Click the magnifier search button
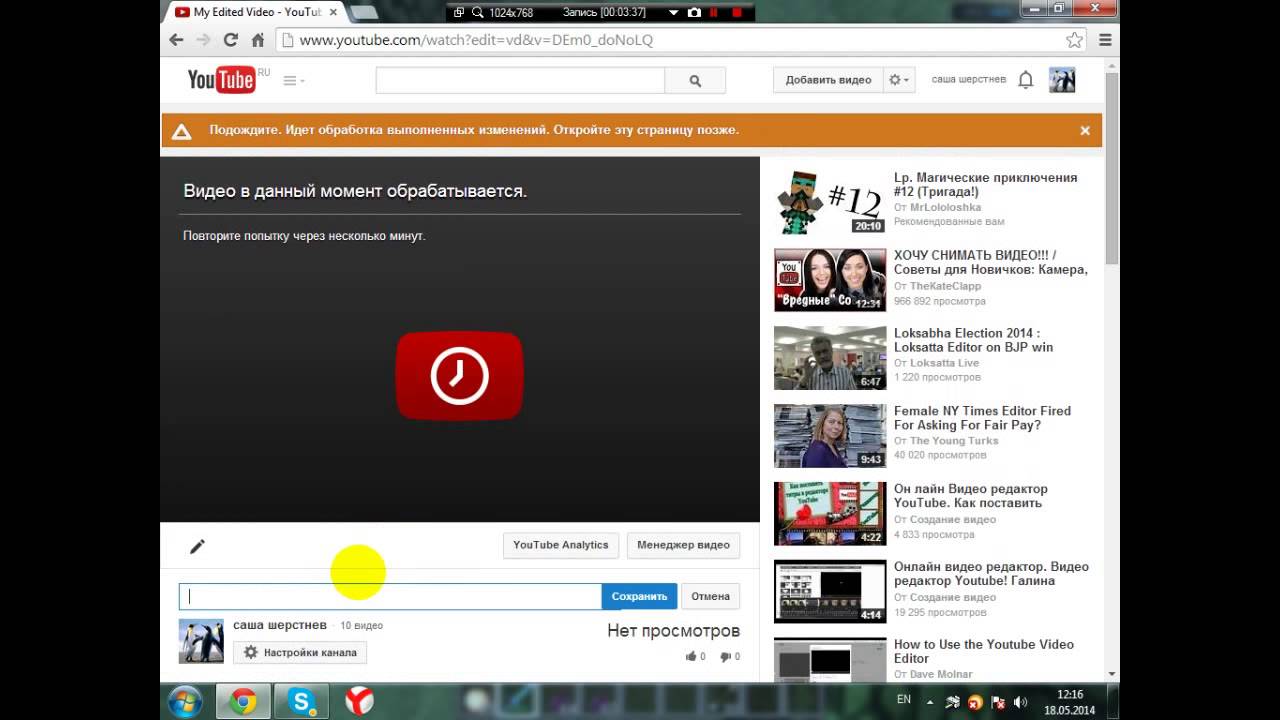1280x720 pixels. (x=695, y=81)
